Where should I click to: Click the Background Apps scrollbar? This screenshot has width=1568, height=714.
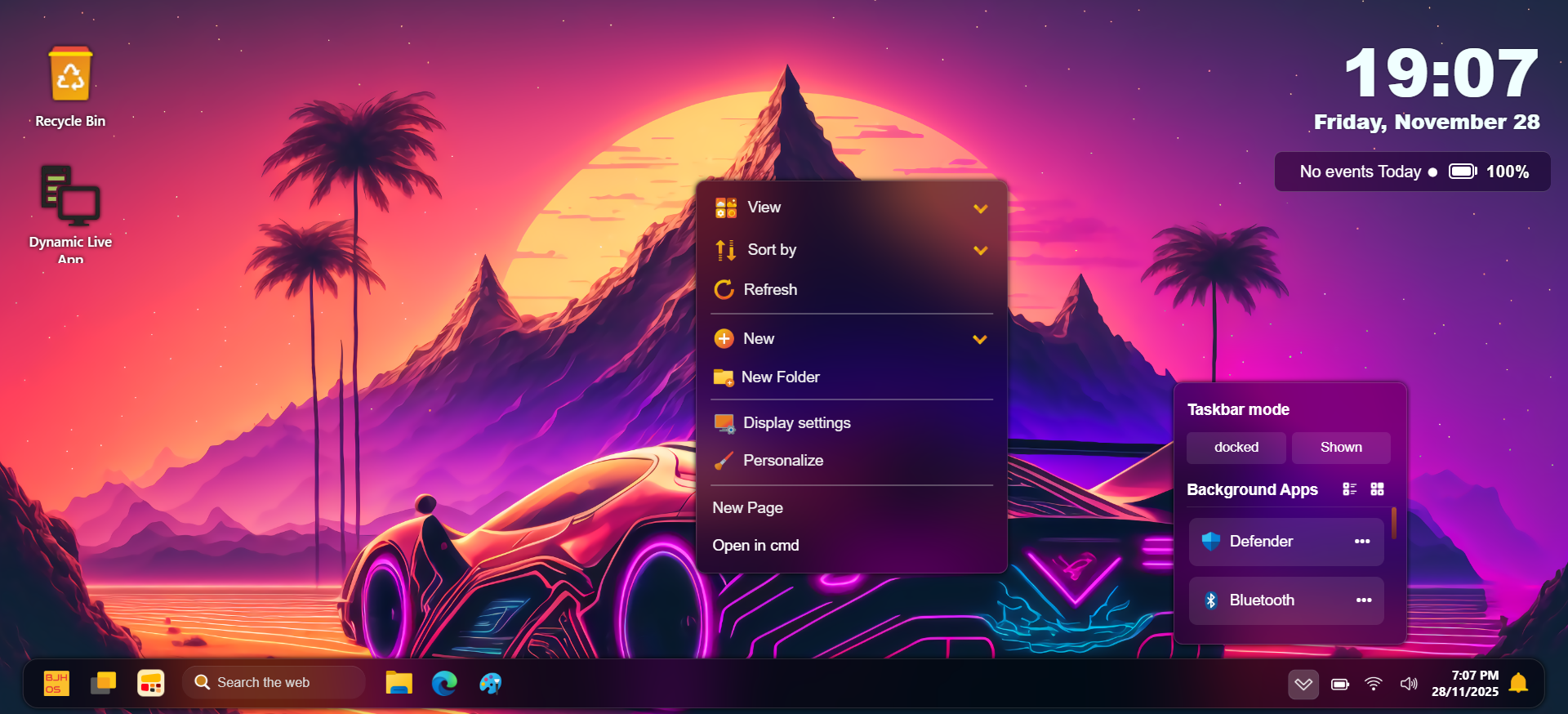coord(1394,523)
